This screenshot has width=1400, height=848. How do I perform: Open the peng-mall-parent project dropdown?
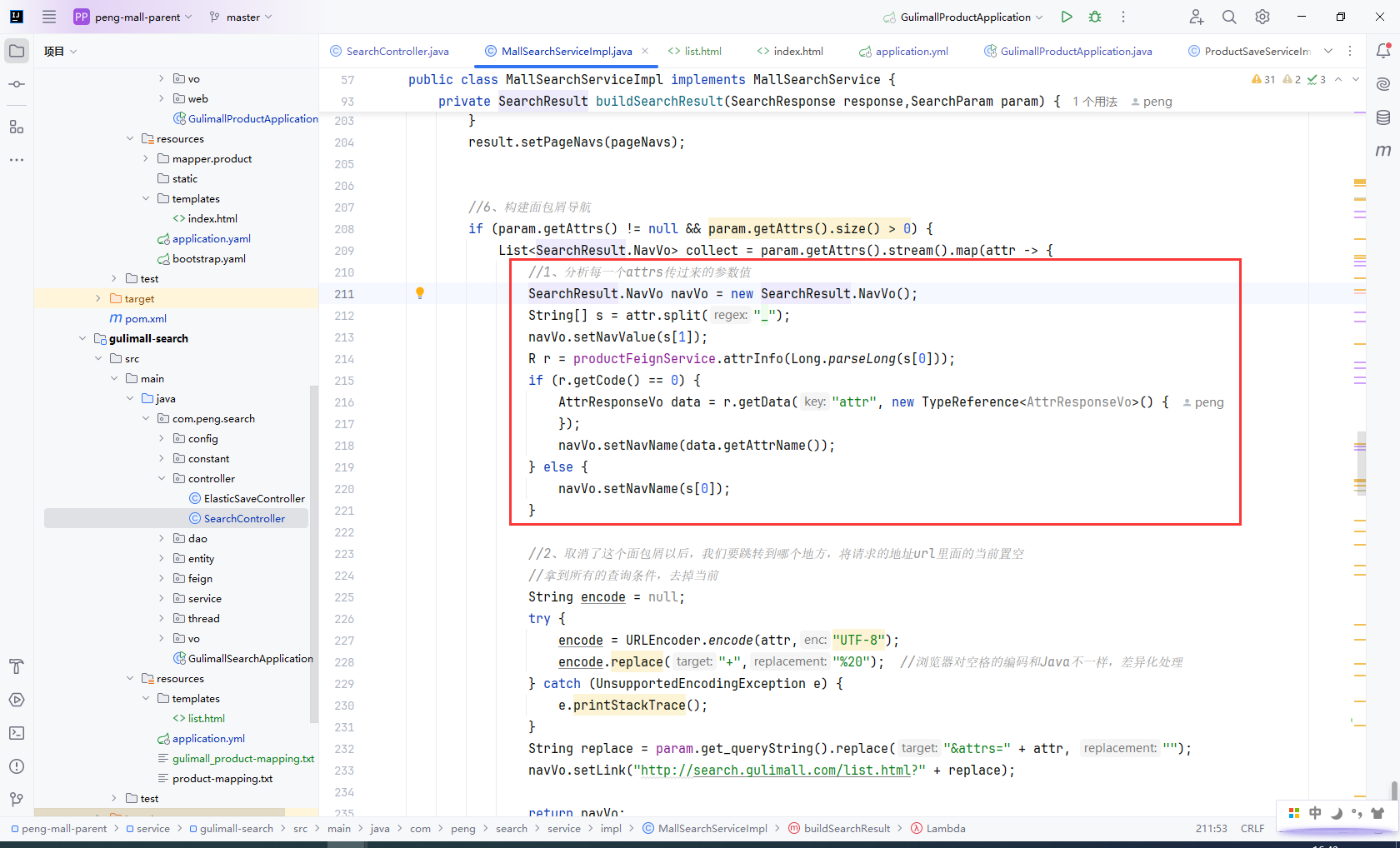pyautogui.click(x=133, y=17)
